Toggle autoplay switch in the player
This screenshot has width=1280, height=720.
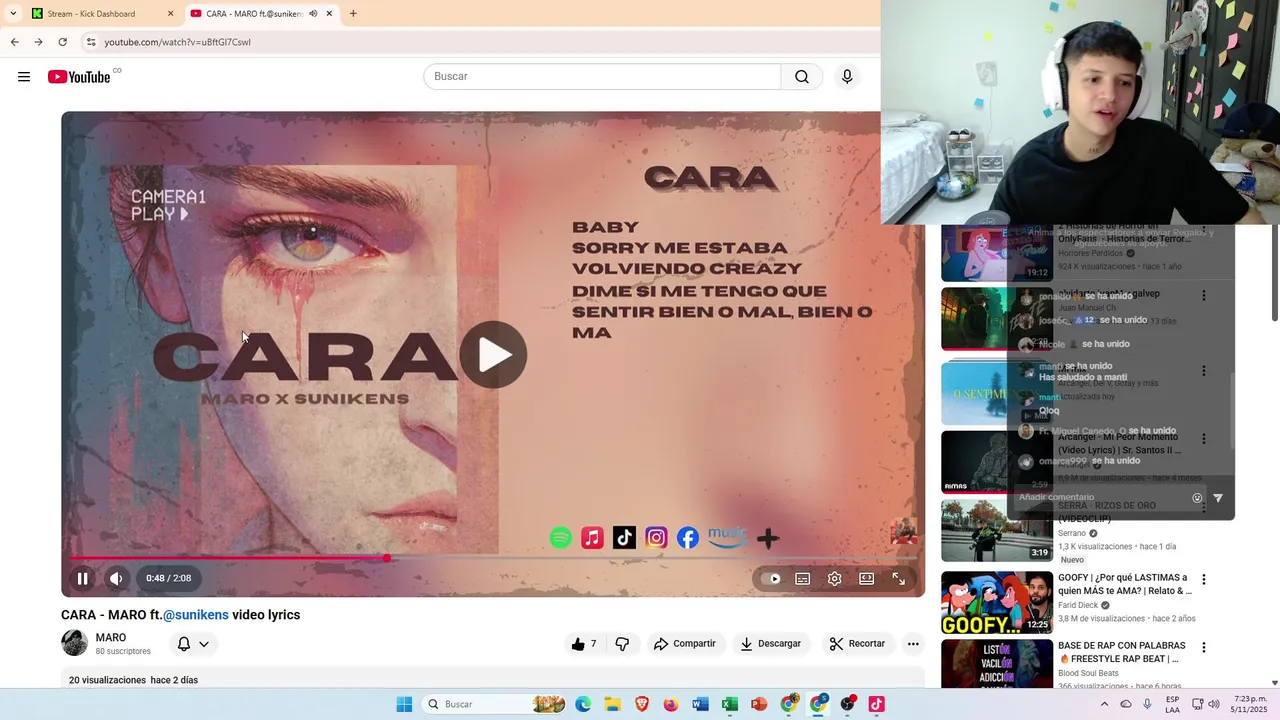(x=771, y=578)
